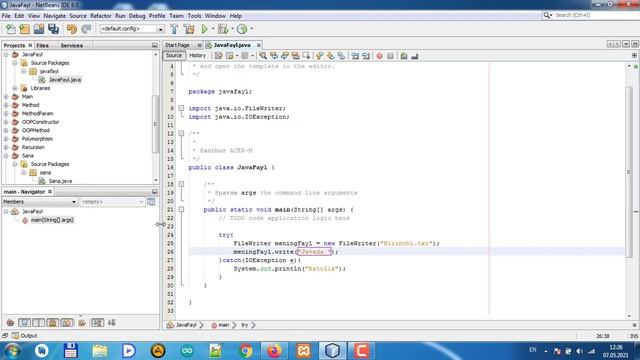The height and width of the screenshot is (360, 640).
Task: Click the Profile Project clock icon
Action: pyautogui.click(x=242, y=29)
